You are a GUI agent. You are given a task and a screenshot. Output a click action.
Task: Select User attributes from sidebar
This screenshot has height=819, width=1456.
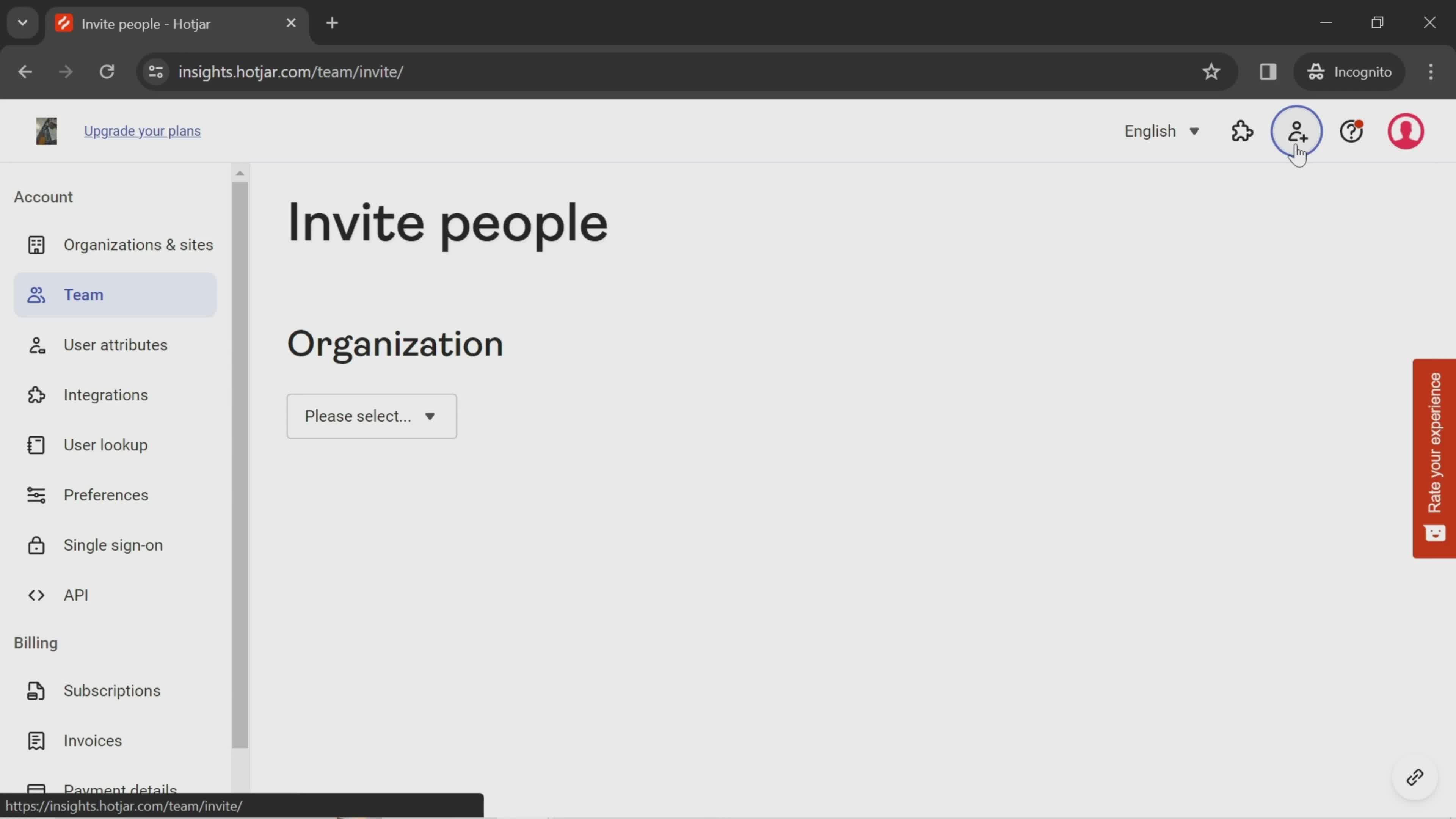[115, 344]
